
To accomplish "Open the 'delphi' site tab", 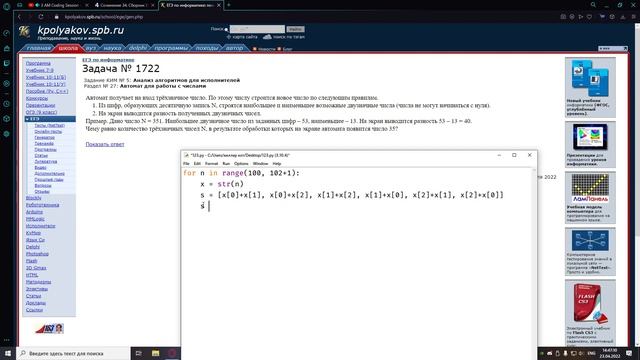I will [138, 48].
